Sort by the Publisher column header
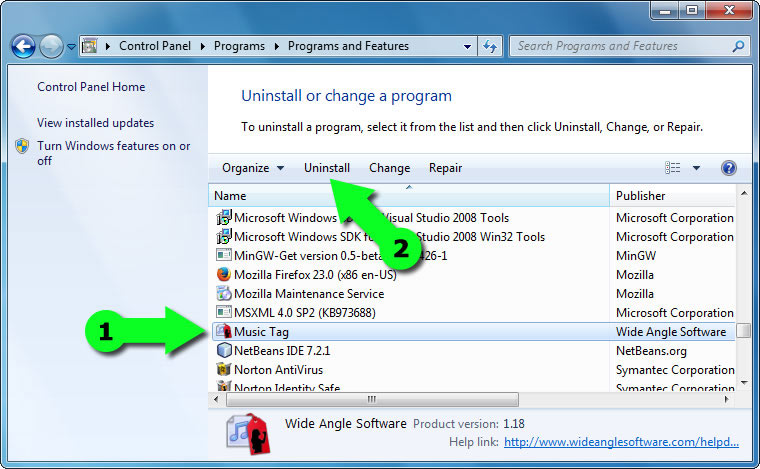This screenshot has width=760, height=469. [673, 196]
